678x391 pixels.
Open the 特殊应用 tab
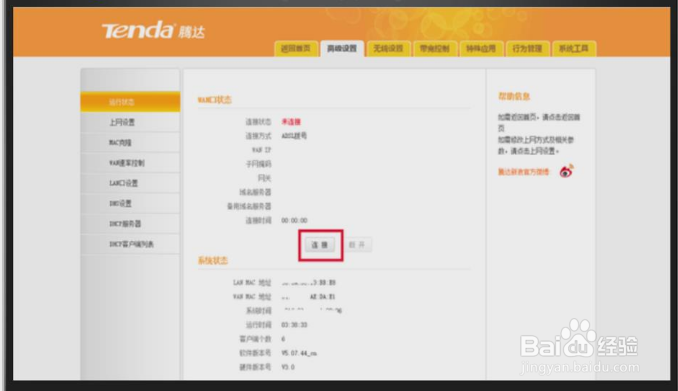(481, 48)
